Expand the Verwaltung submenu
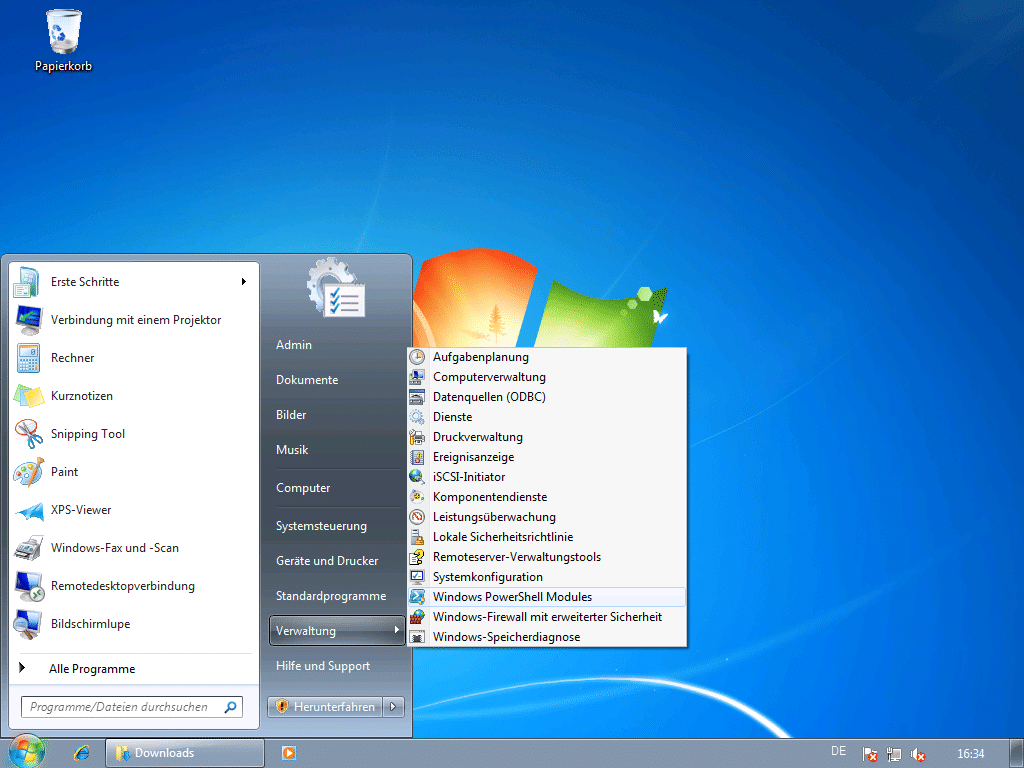The image size is (1024, 768). tap(337, 631)
